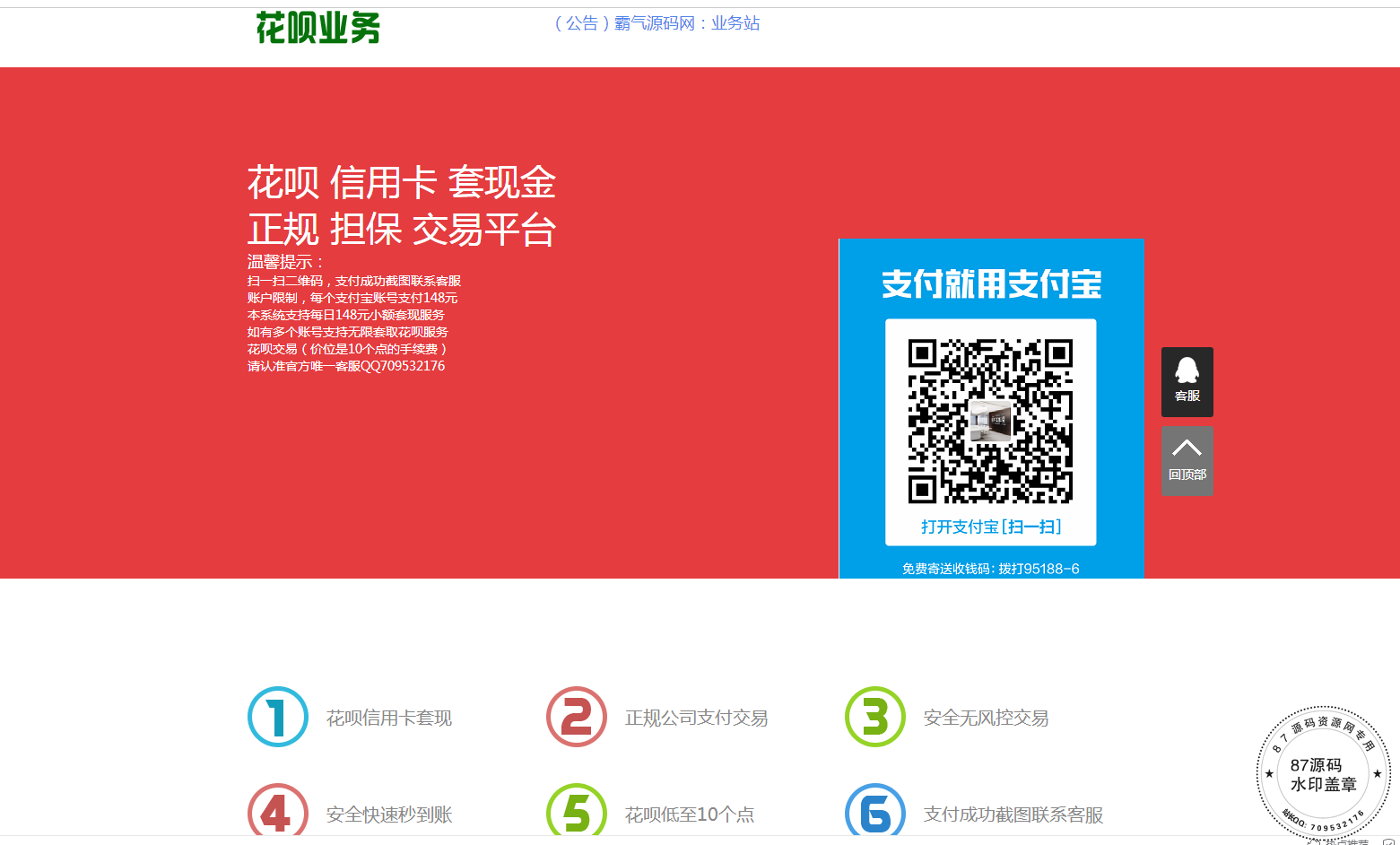The image size is (1400, 845).
Task: Open the 霸气源码网 announcement link
Action: point(657,23)
